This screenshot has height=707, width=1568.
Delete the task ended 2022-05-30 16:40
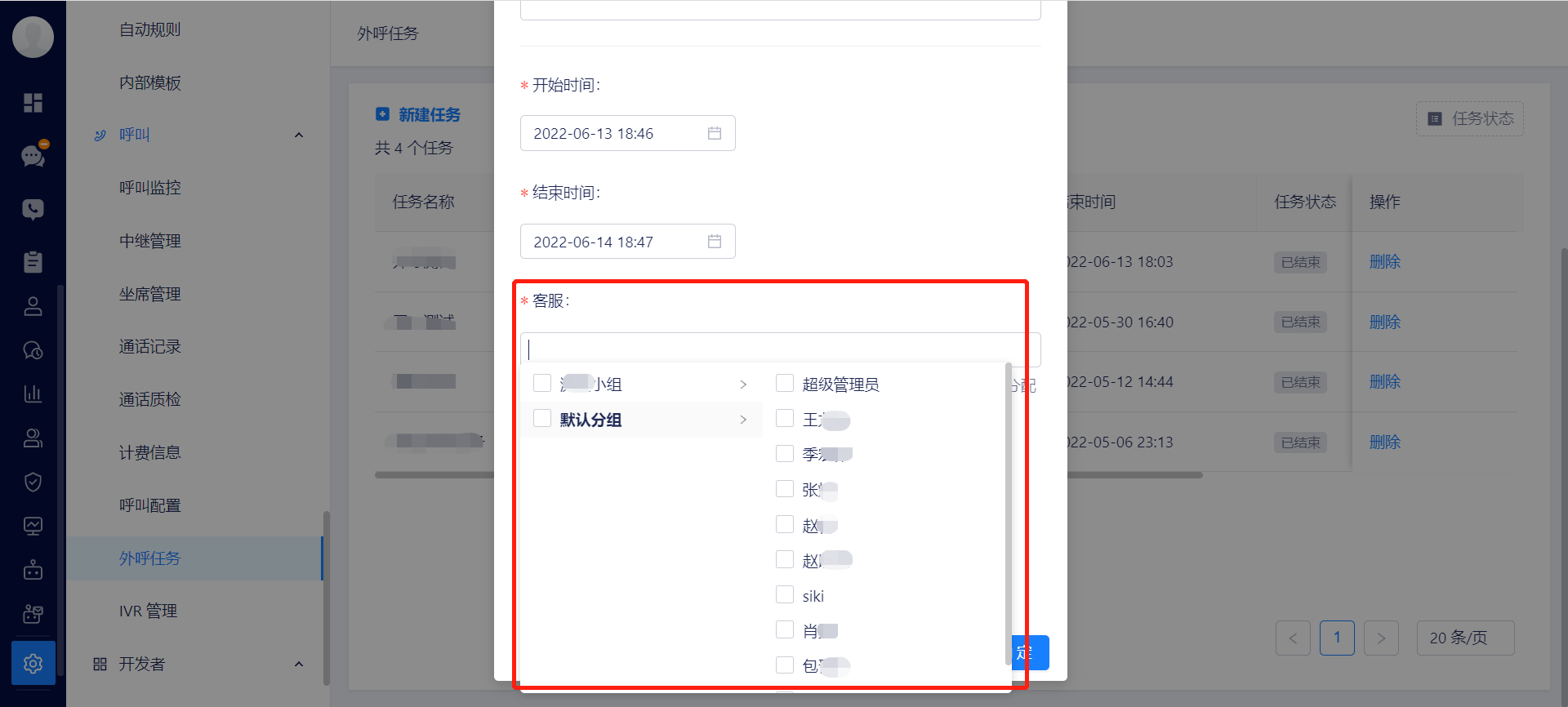pos(1384,322)
